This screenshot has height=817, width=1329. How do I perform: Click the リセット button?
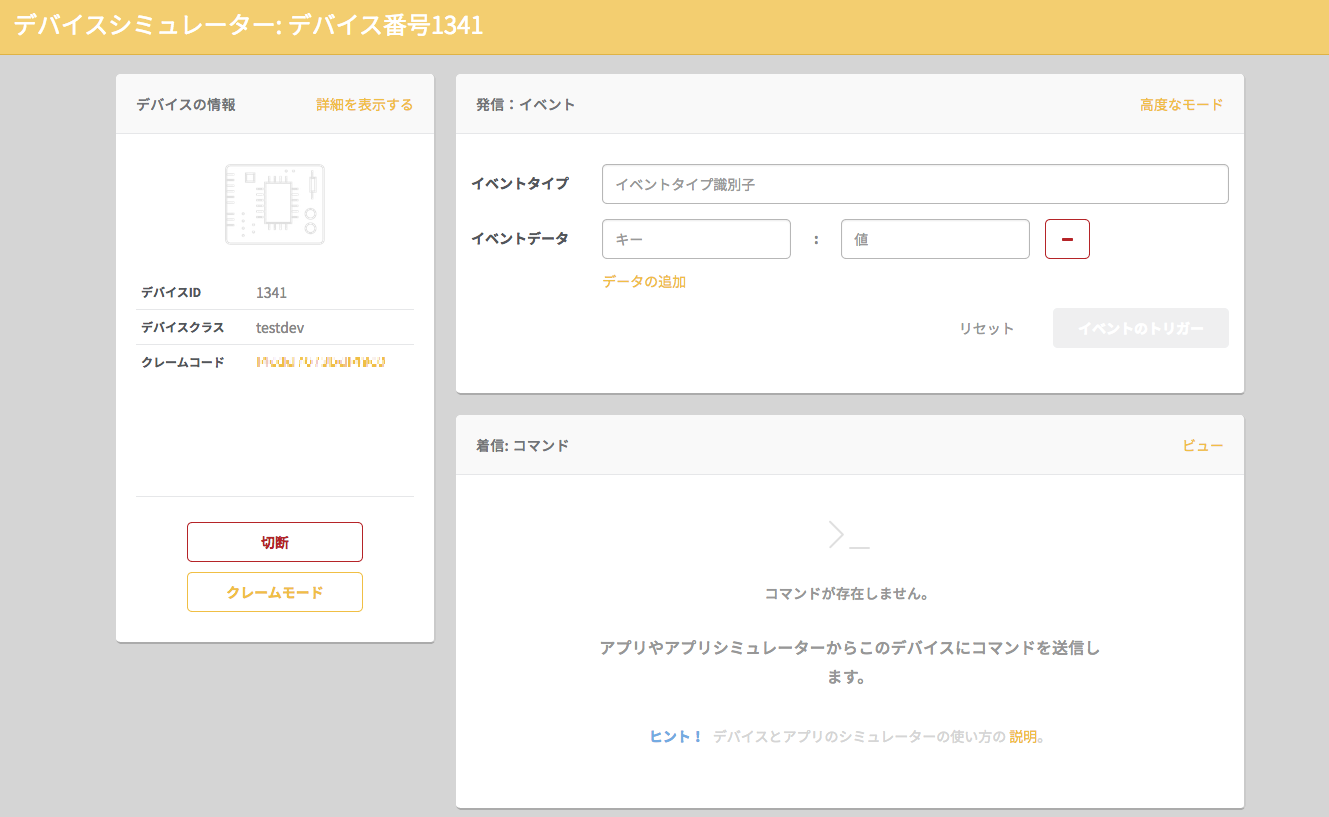click(987, 328)
